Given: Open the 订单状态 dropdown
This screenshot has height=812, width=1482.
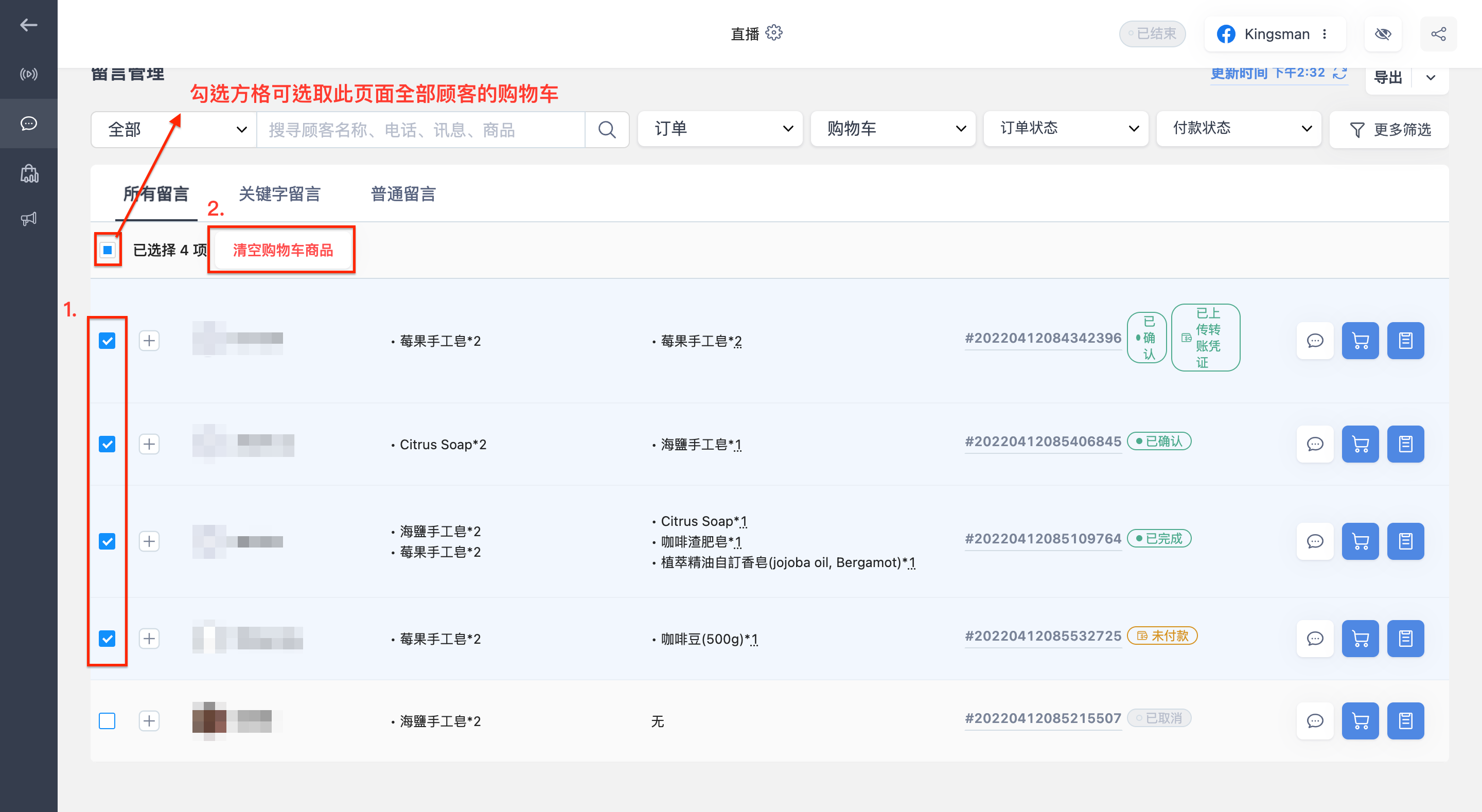Looking at the screenshot, I should (1066, 129).
